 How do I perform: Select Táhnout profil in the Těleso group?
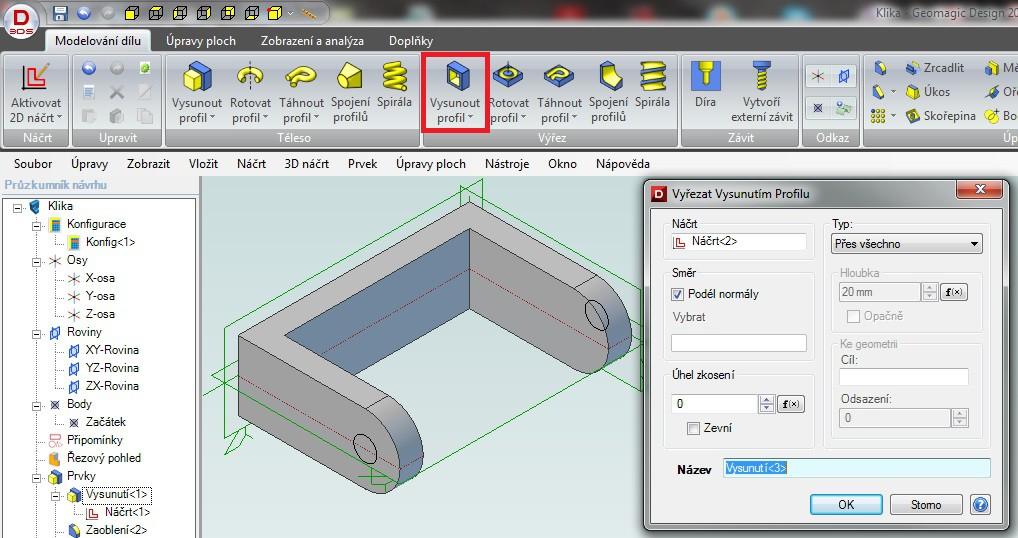301,92
